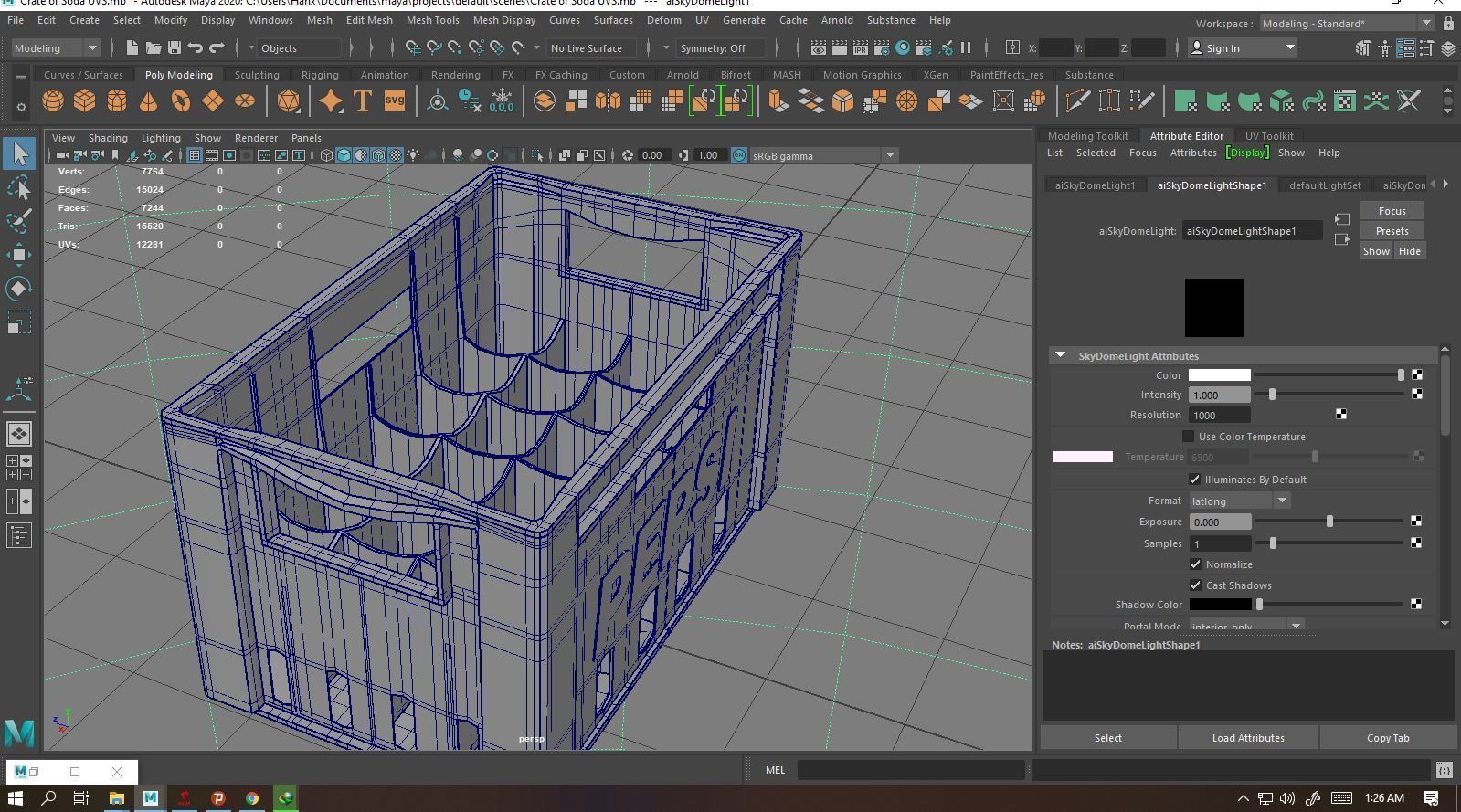Switch to the Rigging shelf tab
This screenshot has width=1461, height=812.
click(x=320, y=75)
